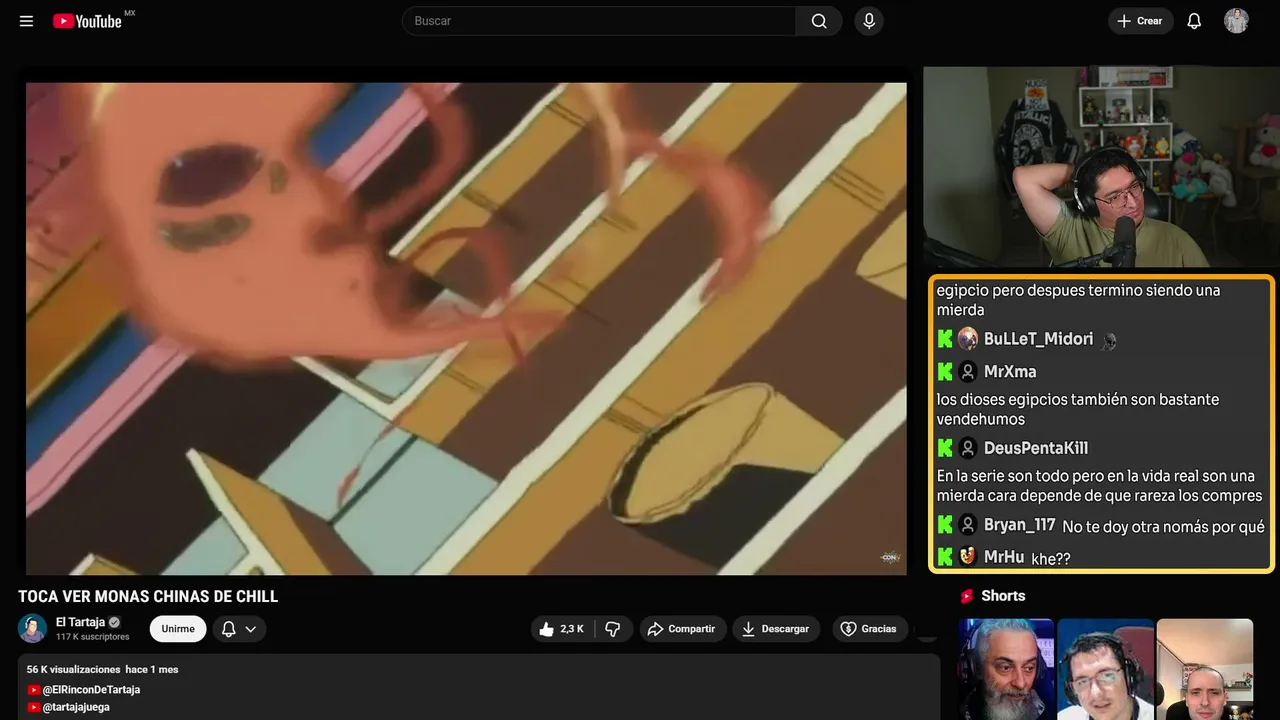1280x720 pixels.
Task: Open the YouTube guide hamburger menu
Action: tap(26, 21)
